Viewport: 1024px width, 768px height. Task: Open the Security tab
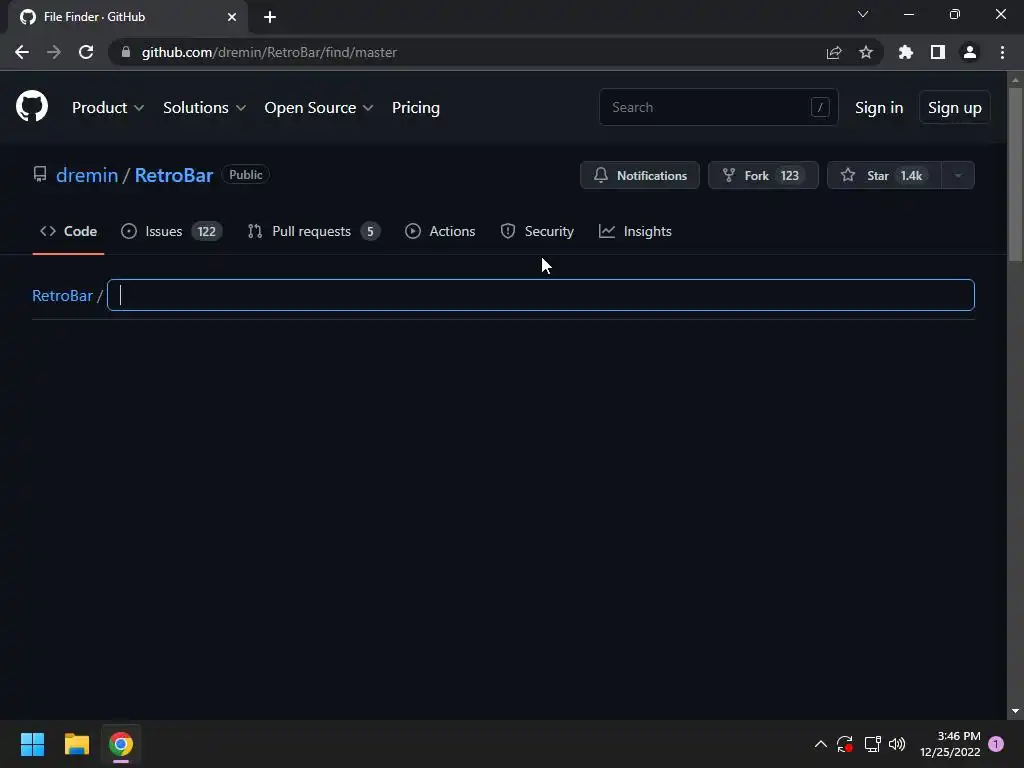[x=537, y=231]
